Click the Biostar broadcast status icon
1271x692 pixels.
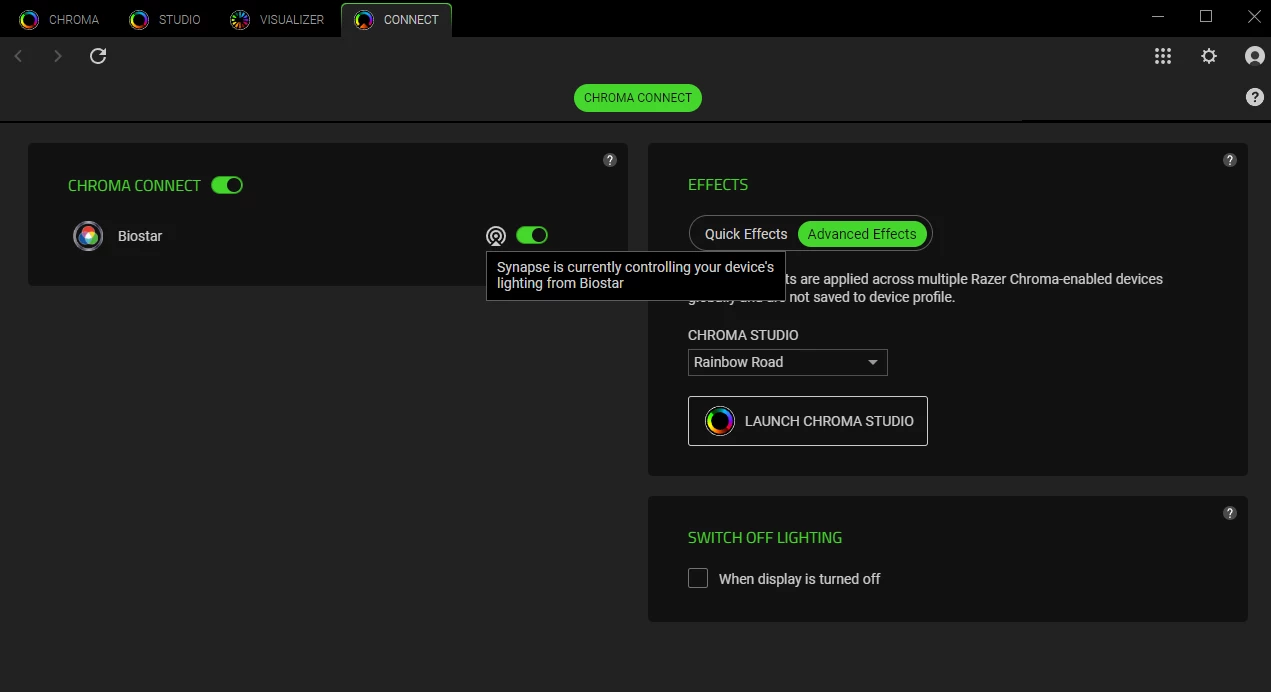coord(496,236)
